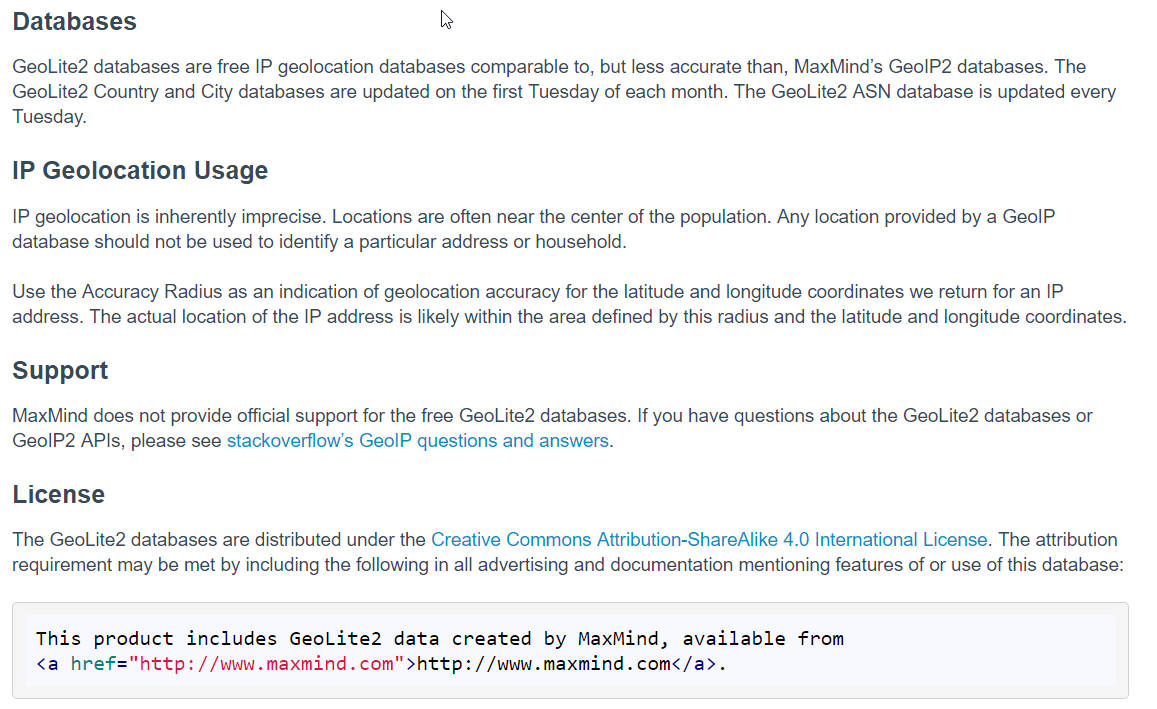The width and height of the screenshot is (1157, 709).
Task: Click the 'IP geolocation is inherently imprecise' sentence
Action: (170, 217)
